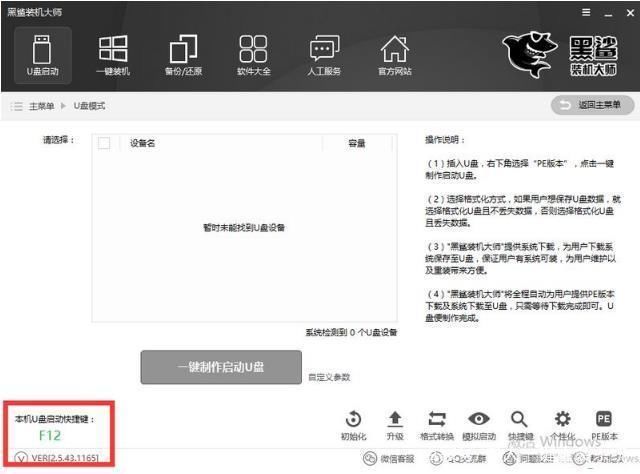This screenshot has height=474, width=640.
Task: Click 一键制作启动U盘 button
Action: (x=221, y=367)
